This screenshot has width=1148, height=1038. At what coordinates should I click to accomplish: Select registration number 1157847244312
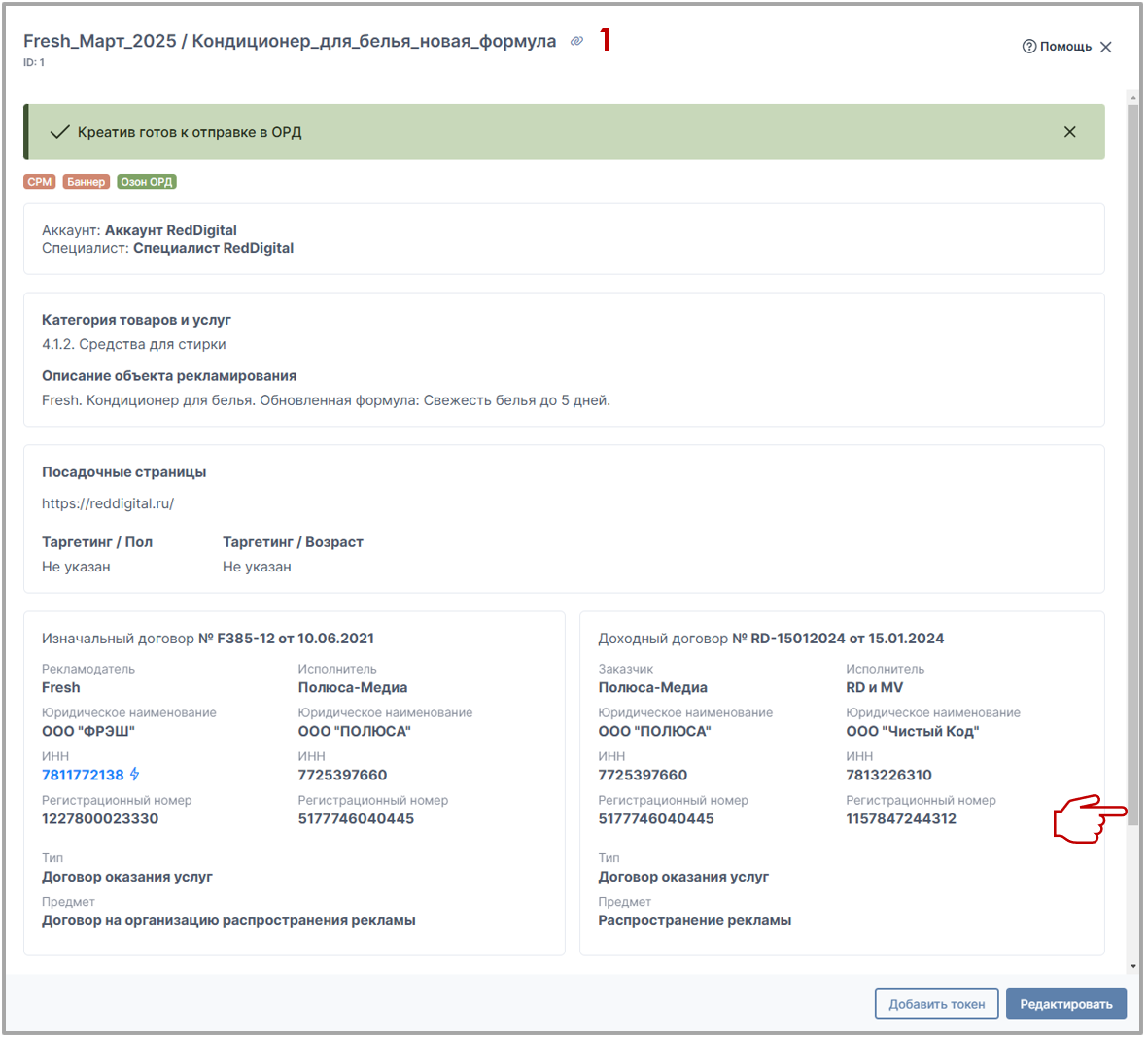[x=901, y=818]
